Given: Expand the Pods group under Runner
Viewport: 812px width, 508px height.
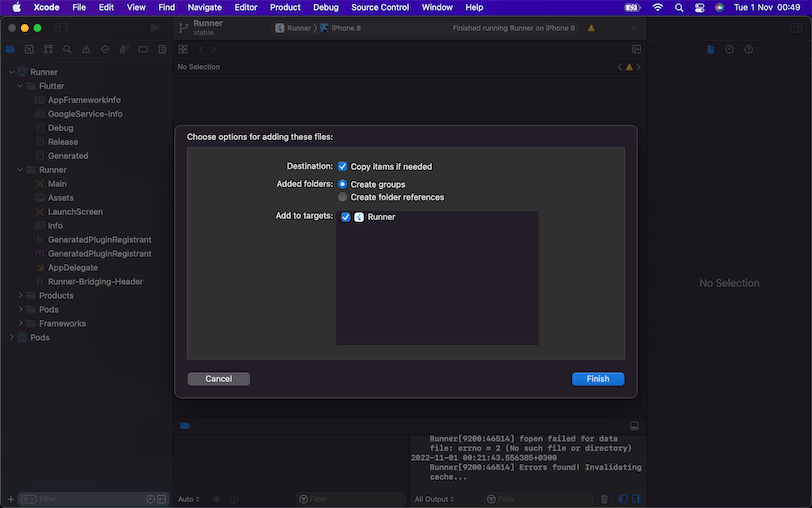Looking at the screenshot, I should coord(20,309).
